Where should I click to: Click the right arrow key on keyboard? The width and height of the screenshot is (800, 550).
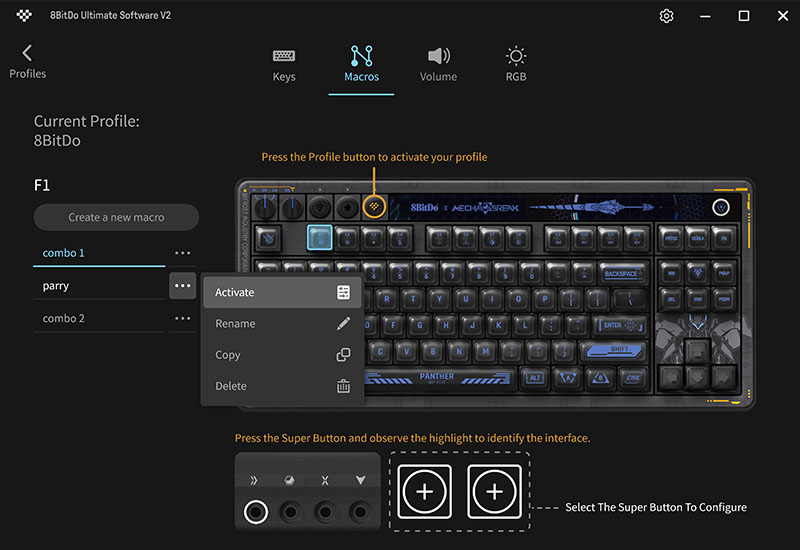pyautogui.click(x=723, y=378)
